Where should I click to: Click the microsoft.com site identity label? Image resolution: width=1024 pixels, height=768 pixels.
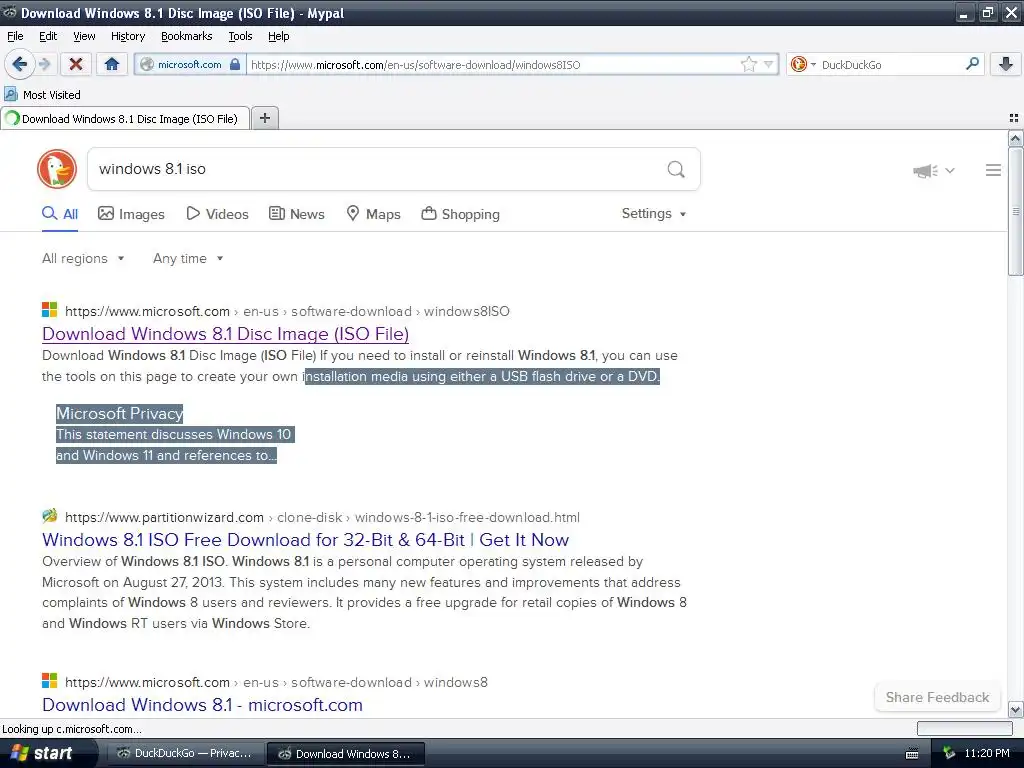tap(189, 65)
